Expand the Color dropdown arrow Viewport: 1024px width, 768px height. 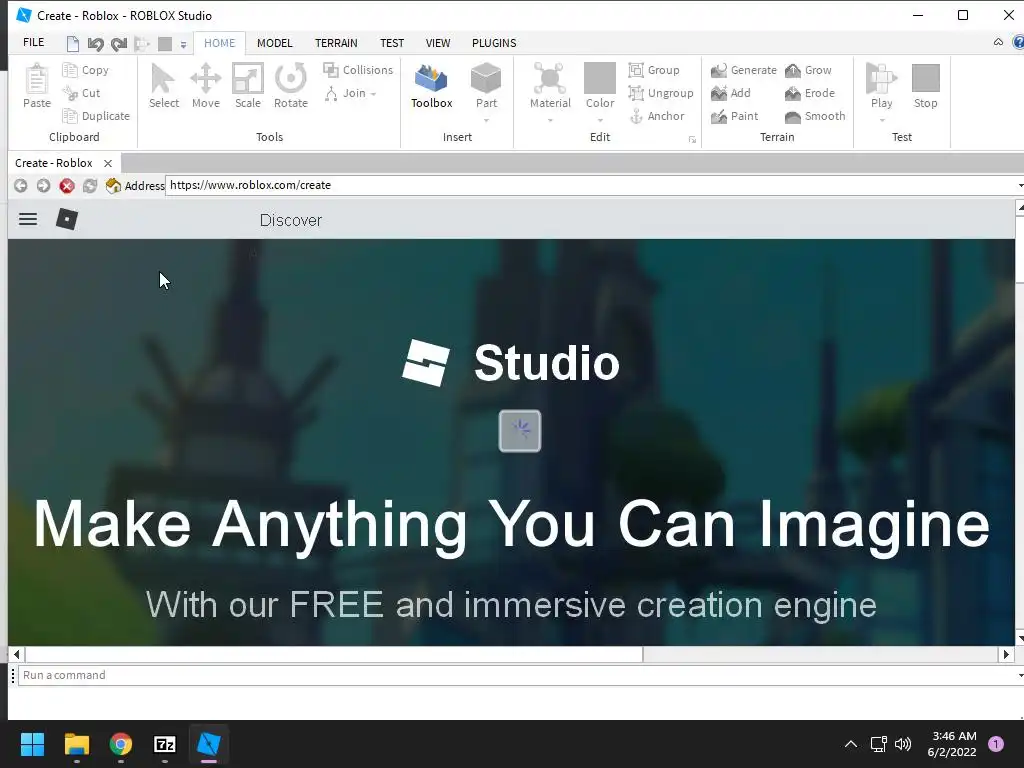pos(600,120)
